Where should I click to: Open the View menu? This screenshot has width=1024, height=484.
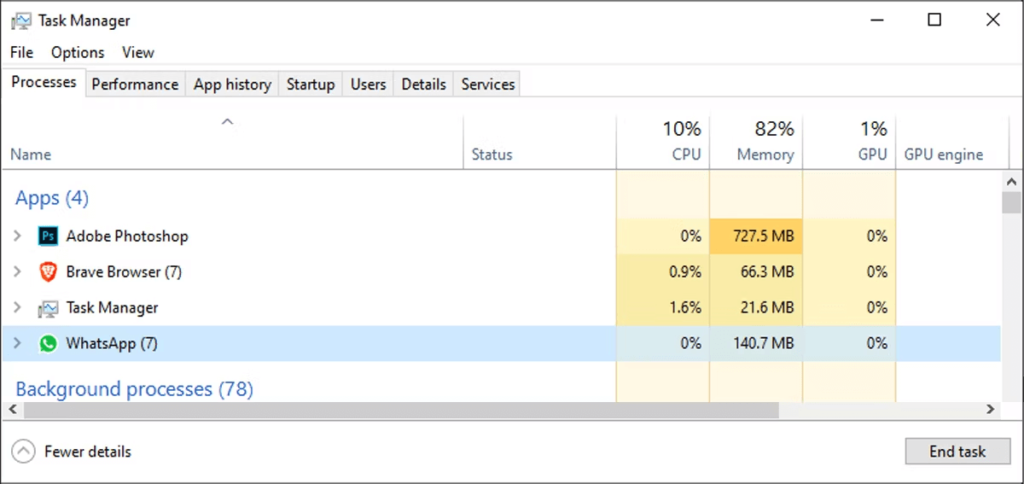(138, 52)
